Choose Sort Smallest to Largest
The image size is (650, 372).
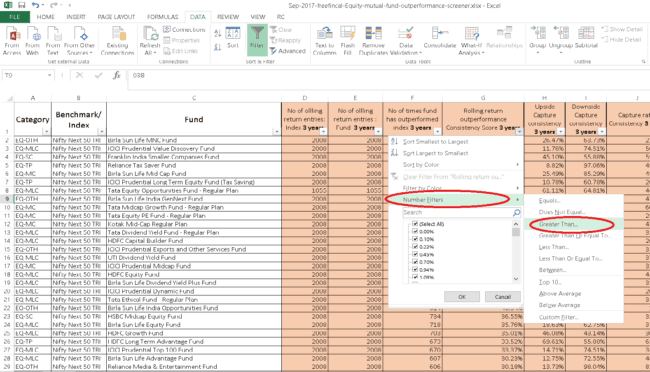coord(456,141)
